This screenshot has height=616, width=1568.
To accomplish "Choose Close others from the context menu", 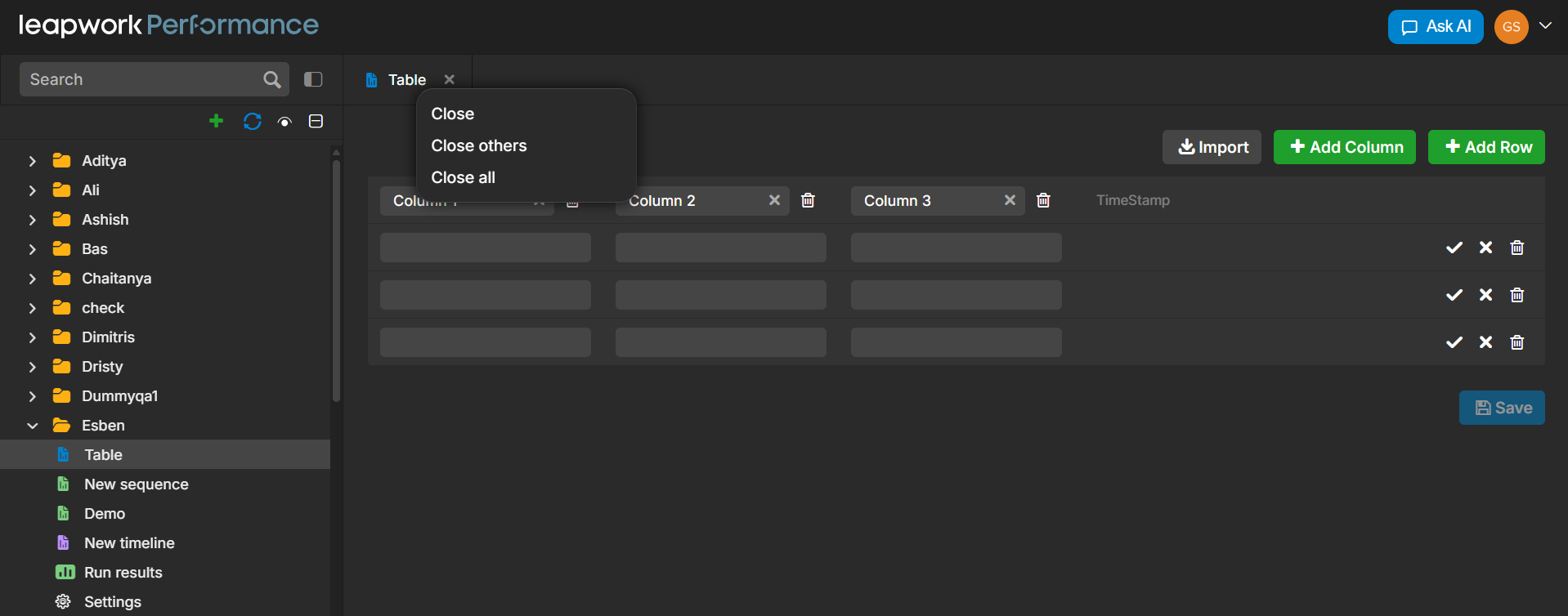I will click(x=479, y=145).
